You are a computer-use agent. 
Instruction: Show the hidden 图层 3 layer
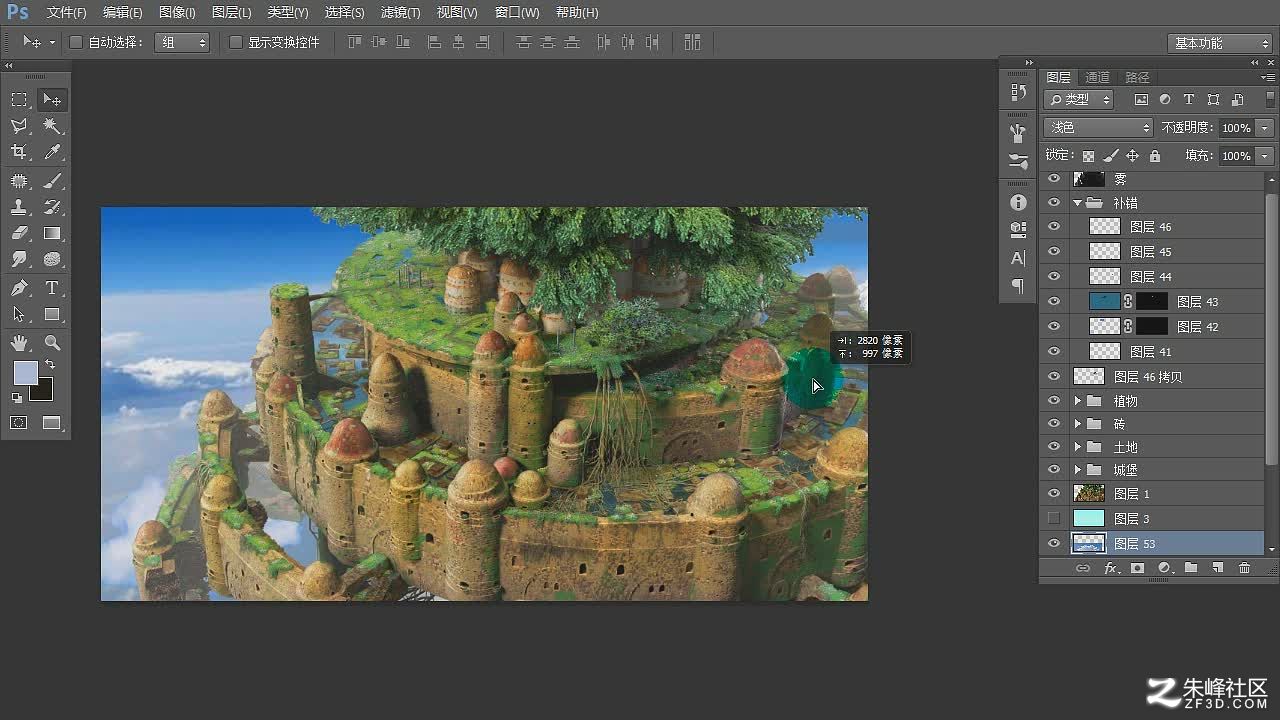coord(1053,518)
